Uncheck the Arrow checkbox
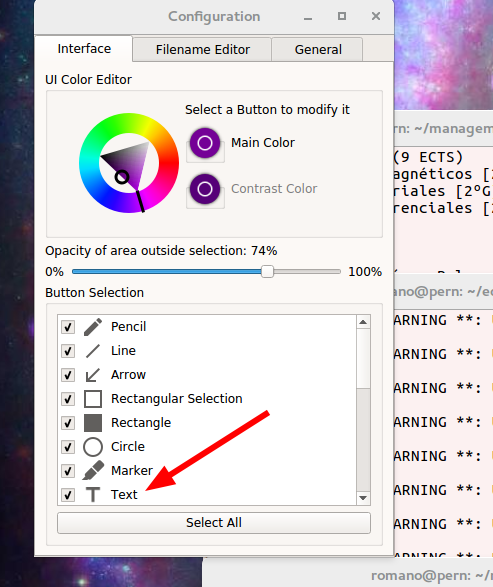 click(x=68, y=375)
